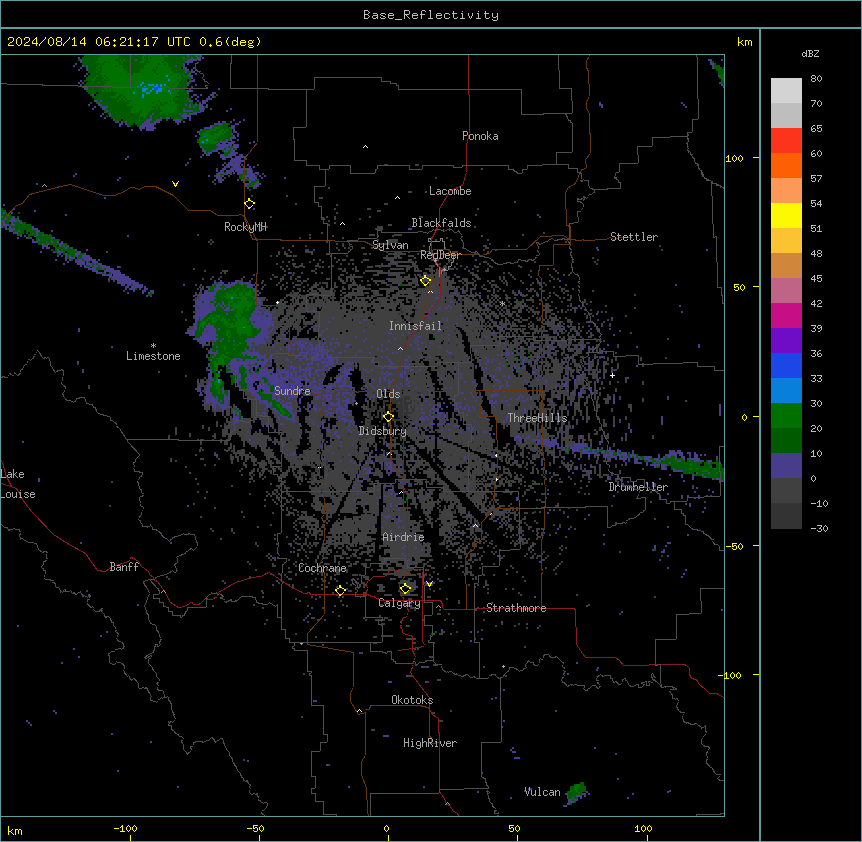Click the Innisfail label

(415, 326)
